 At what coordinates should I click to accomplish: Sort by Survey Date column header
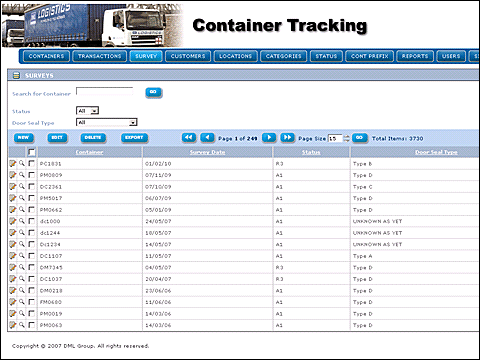[x=207, y=152]
